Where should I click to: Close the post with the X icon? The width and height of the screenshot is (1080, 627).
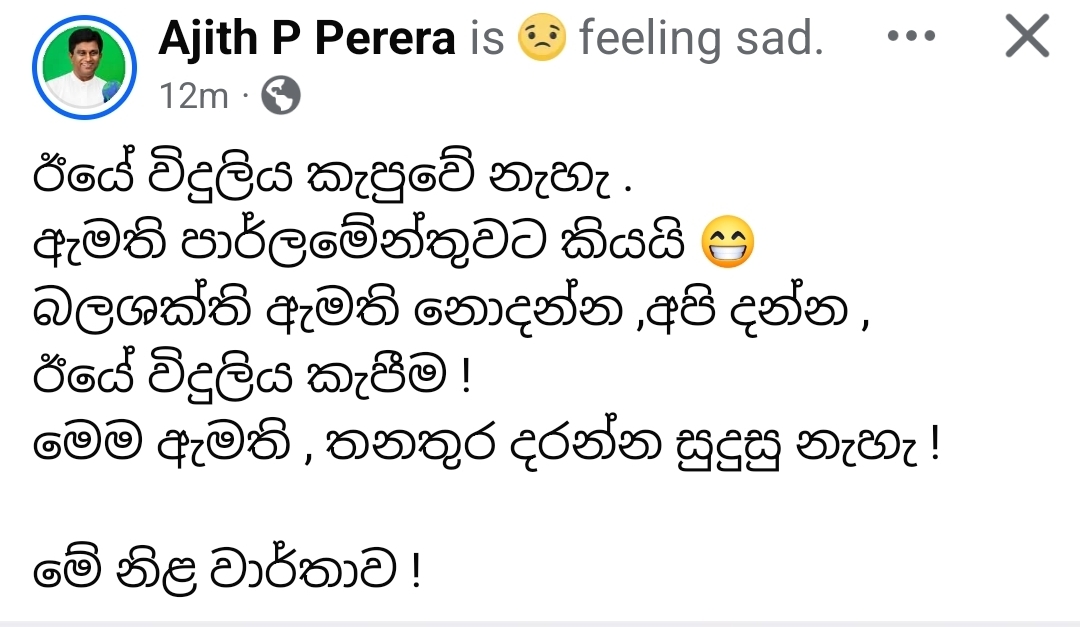click(x=1026, y=38)
